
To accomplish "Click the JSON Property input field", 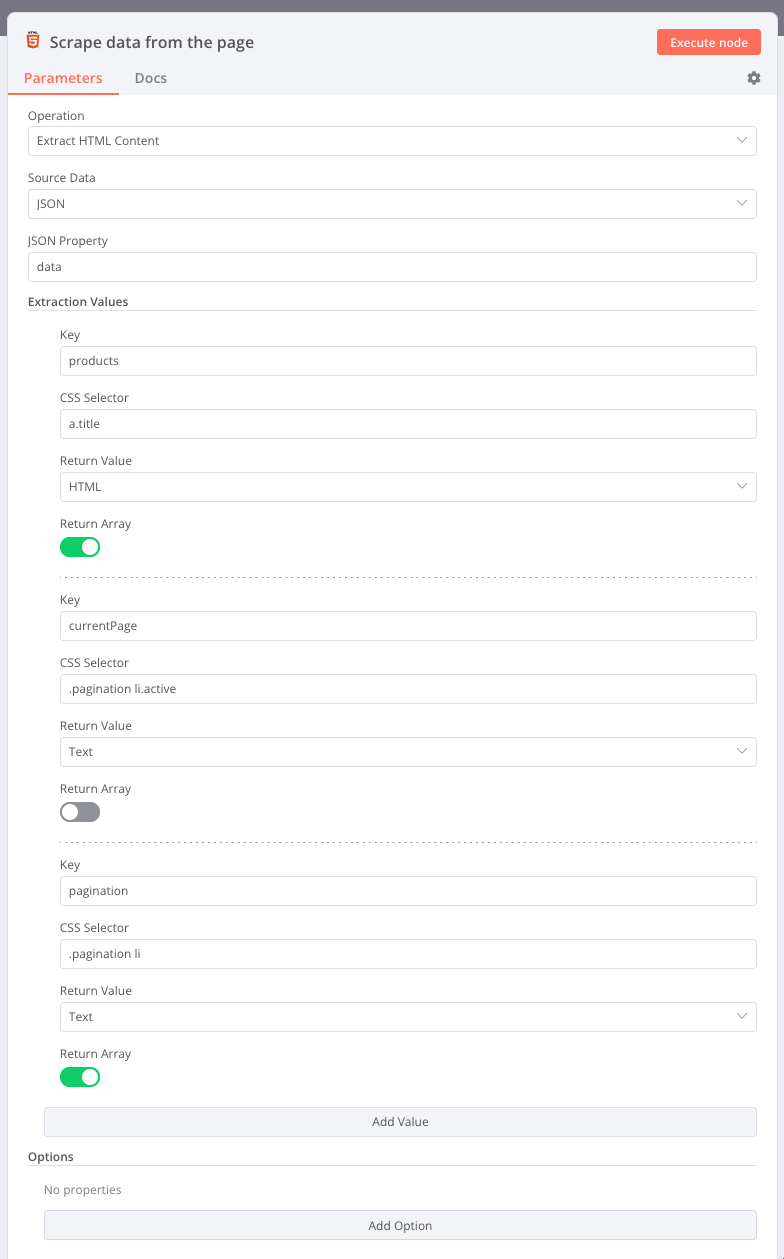I will [393, 267].
